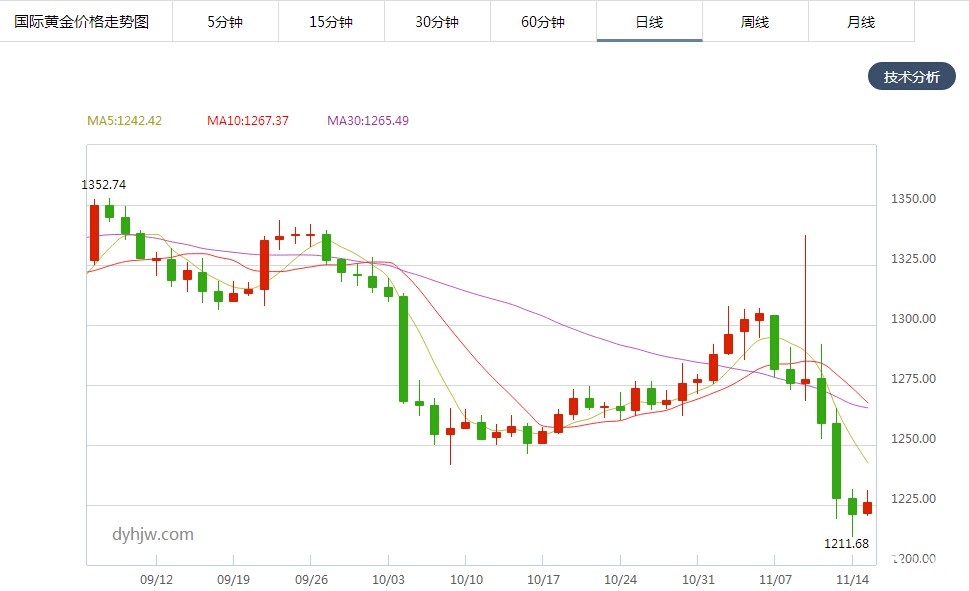Open the 30分钟 chart view
The width and height of the screenshot is (969, 591).
tap(437, 22)
